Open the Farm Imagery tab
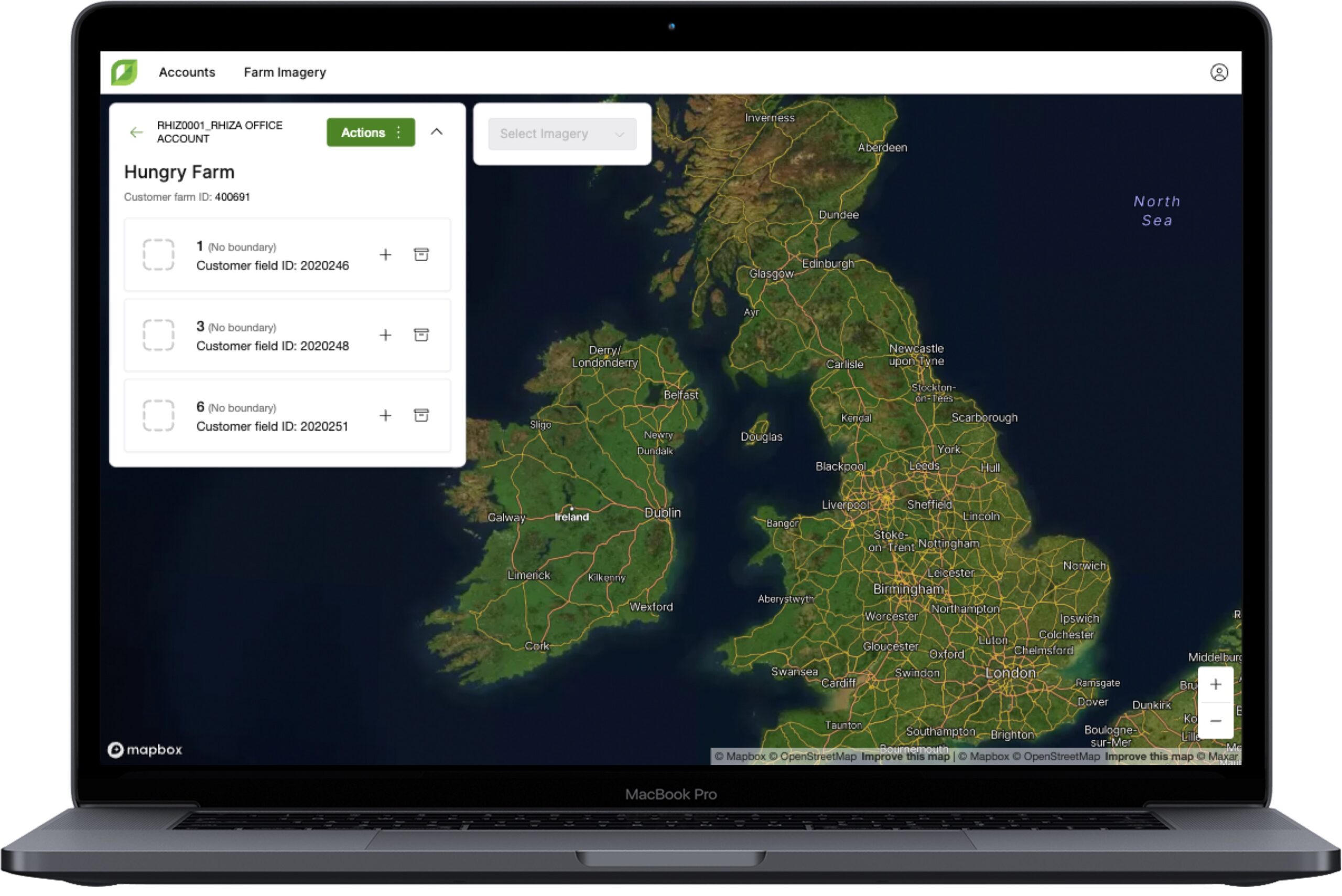The width and height of the screenshot is (1342, 896). 285,73
